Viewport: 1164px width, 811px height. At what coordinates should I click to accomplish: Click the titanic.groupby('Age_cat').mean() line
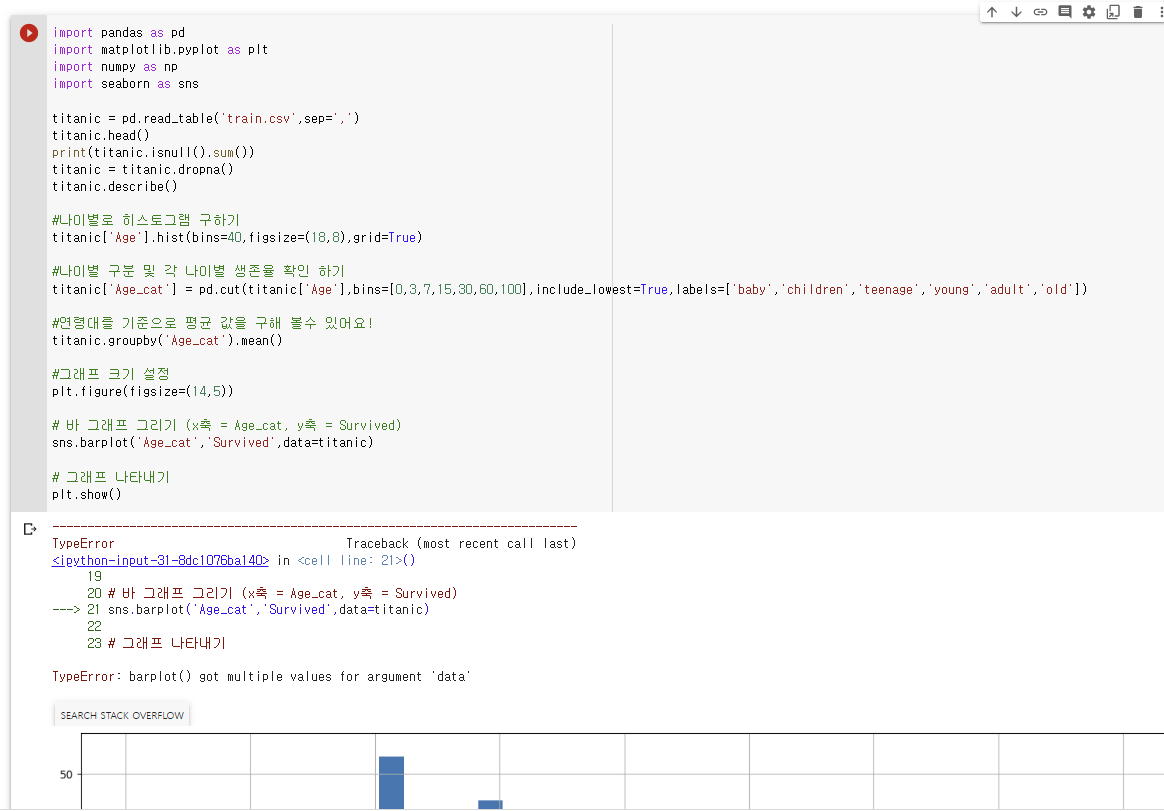pos(167,341)
